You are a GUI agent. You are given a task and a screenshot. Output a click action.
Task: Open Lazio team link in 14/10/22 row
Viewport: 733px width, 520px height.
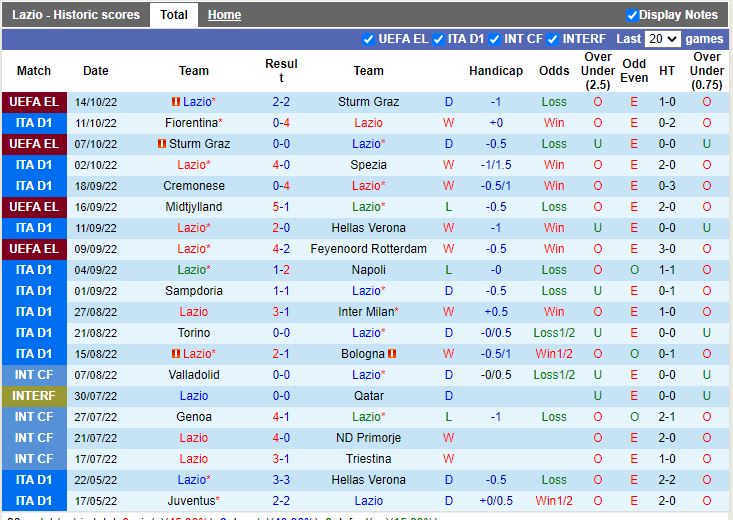click(x=199, y=101)
